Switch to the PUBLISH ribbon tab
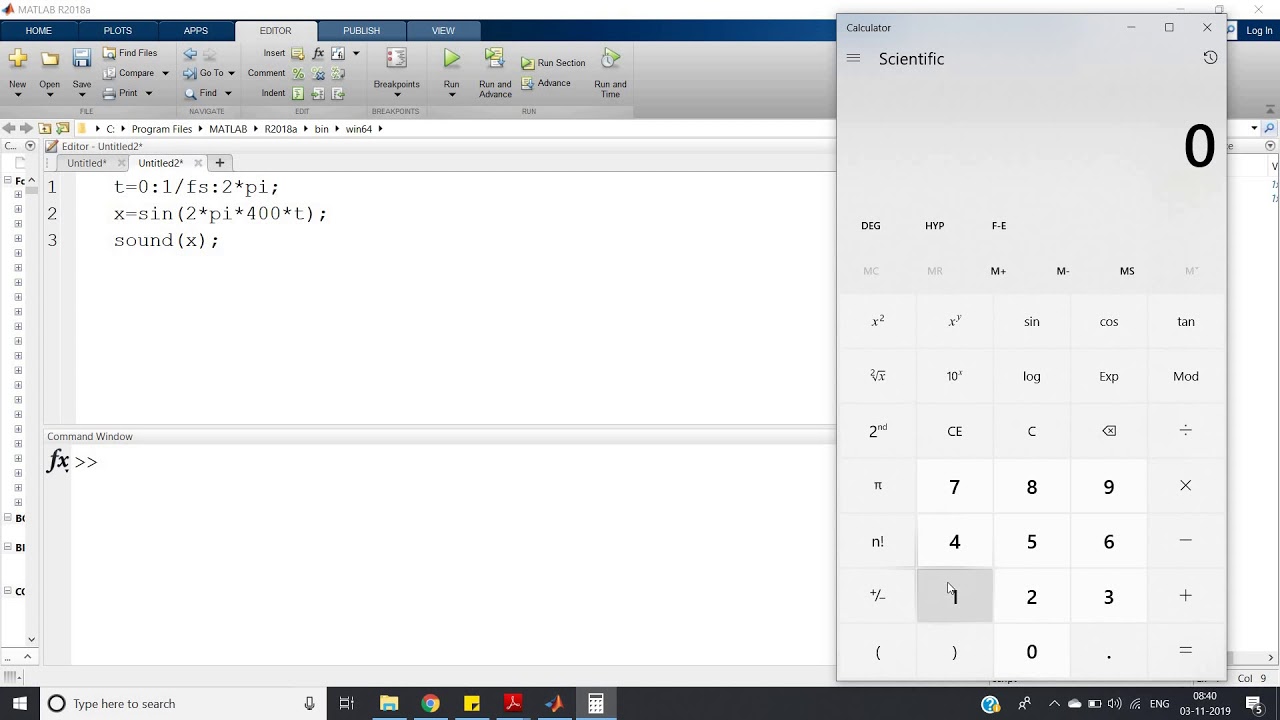The height and width of the screenshot is (720, 1280). [x=361, y=31]
